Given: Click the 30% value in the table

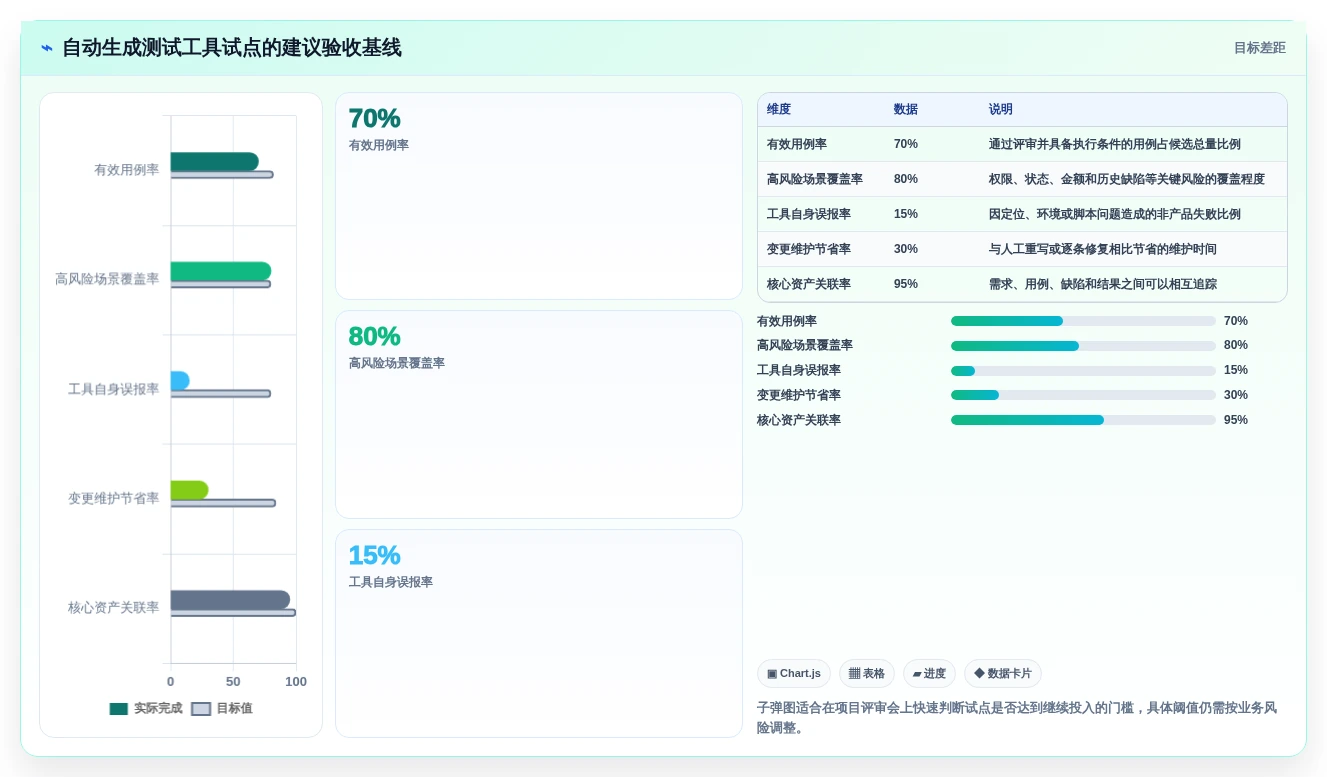Looking at the screenshot, I should tap(906, 249).
